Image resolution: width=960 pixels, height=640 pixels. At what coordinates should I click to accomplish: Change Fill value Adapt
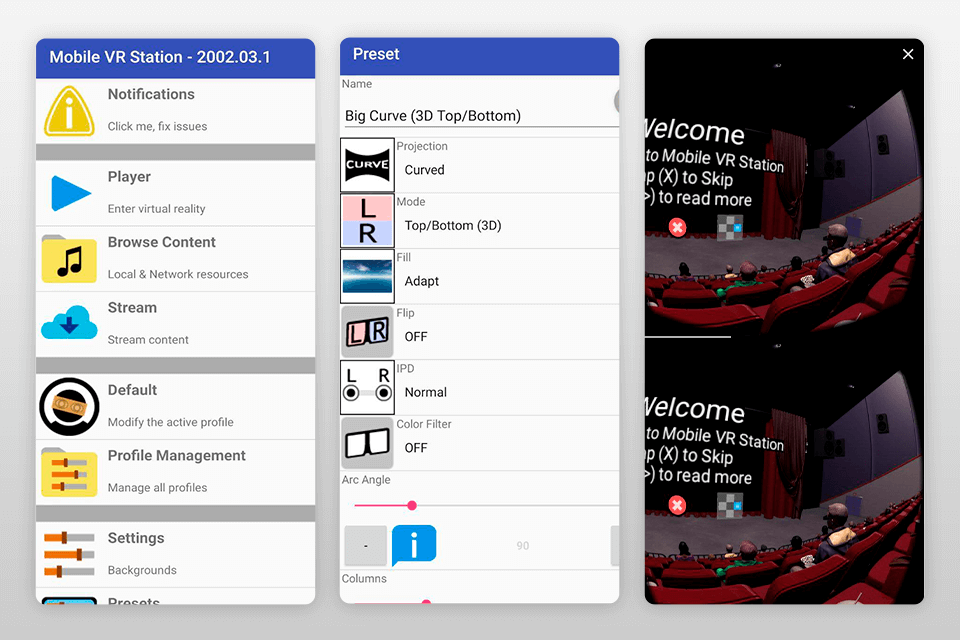click(x=421, y=282)
